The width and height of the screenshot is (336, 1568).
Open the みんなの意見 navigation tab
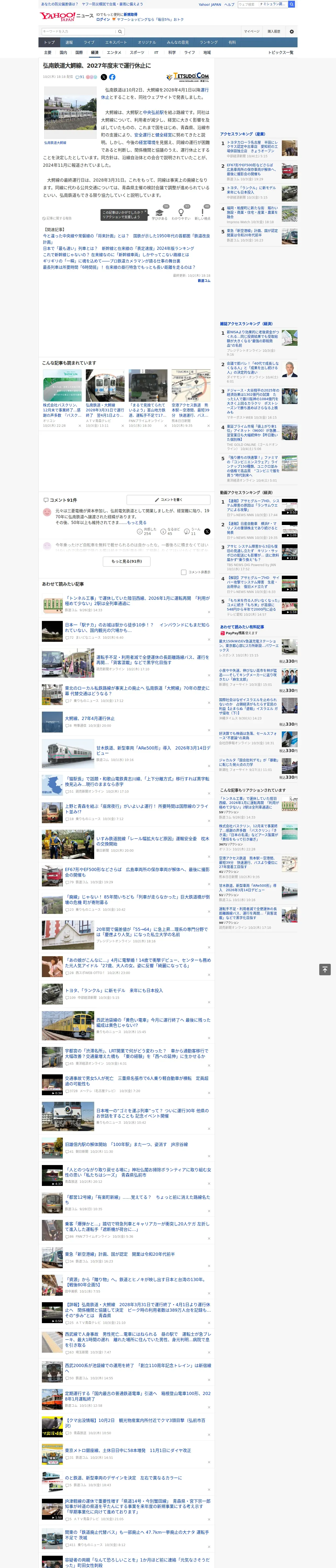(177, 42)
